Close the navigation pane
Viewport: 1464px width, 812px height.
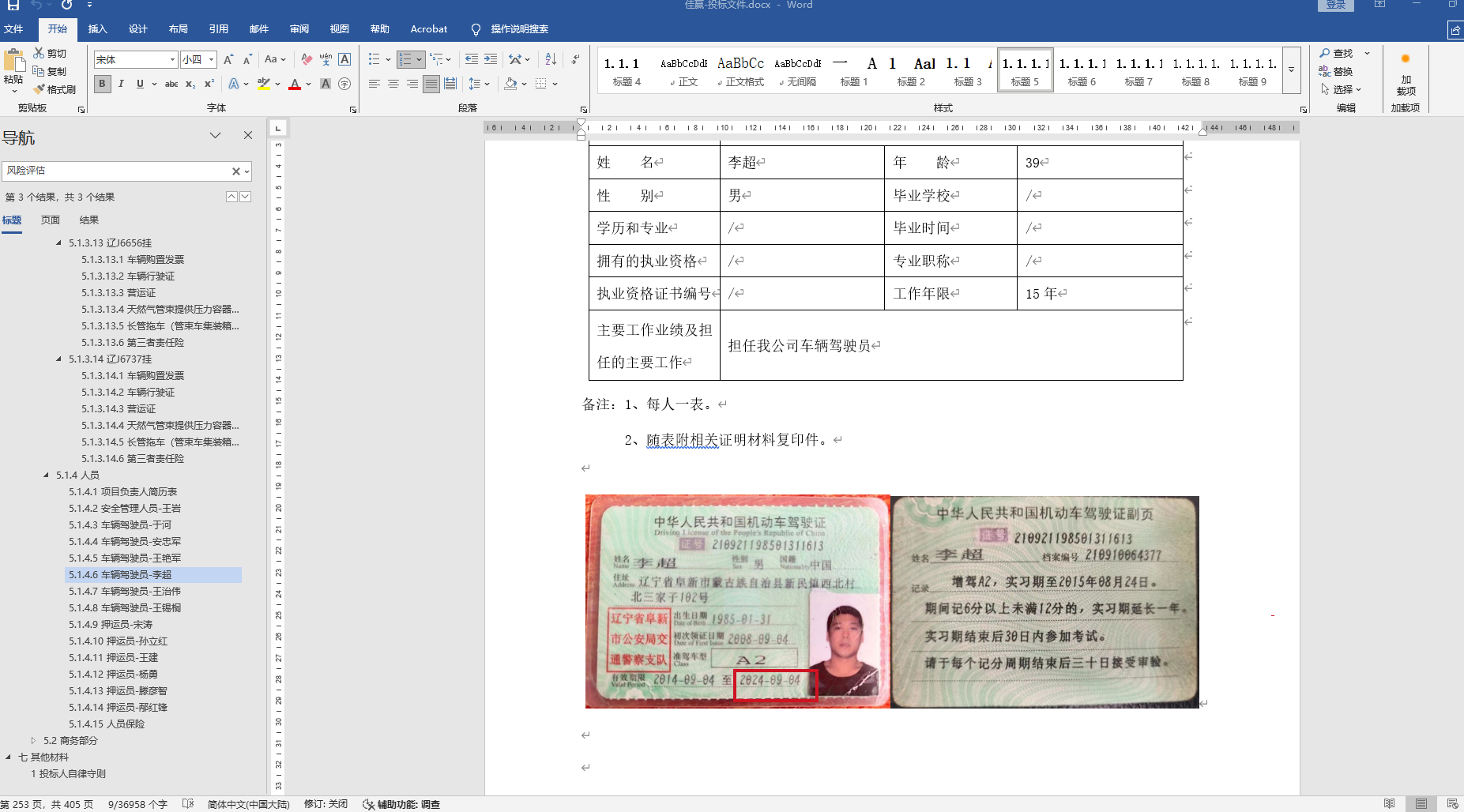[x=248, y=136]
